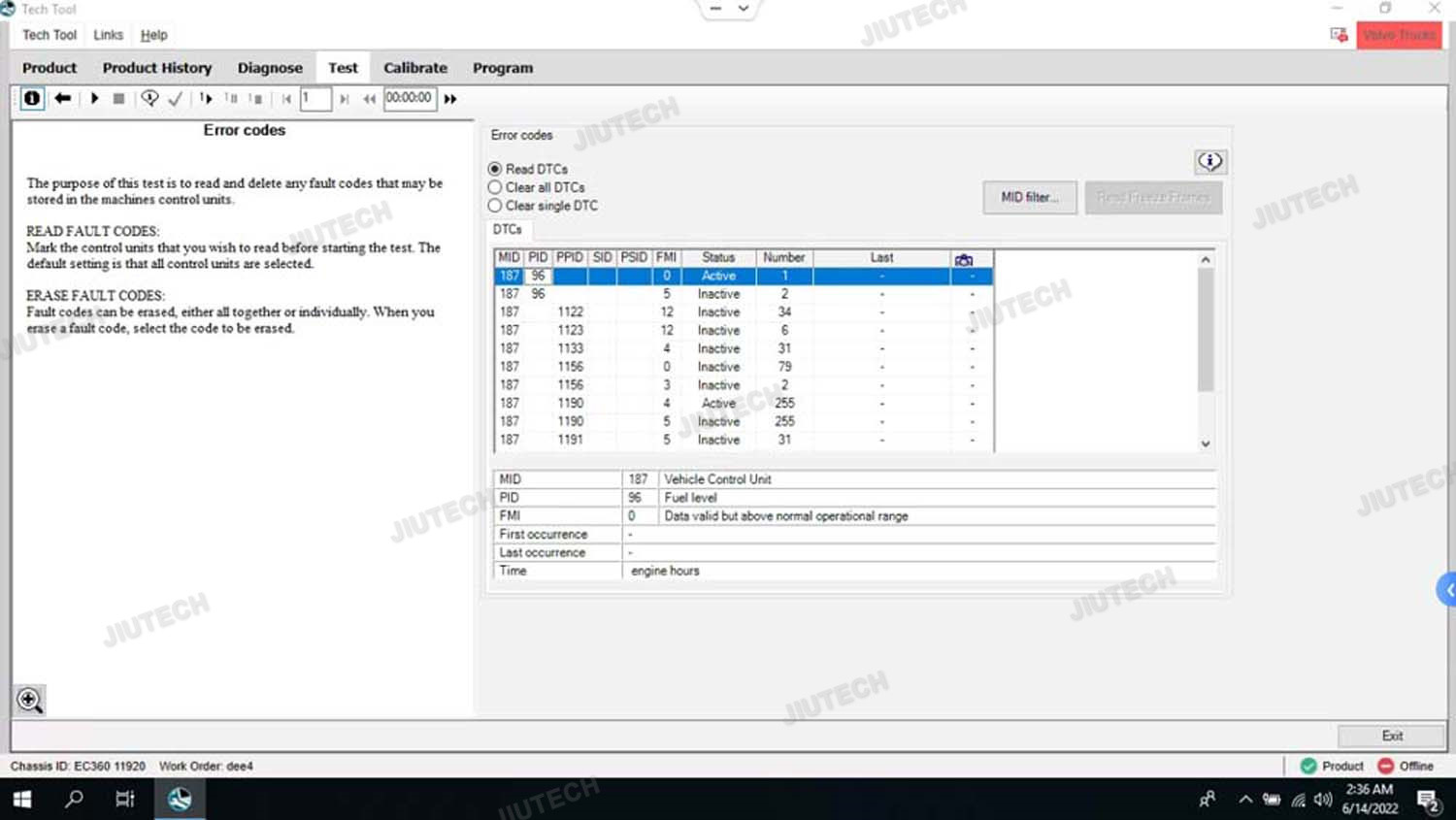Open the Help menu
Image resolution: width=1456 pixels, height=820 pixels.
(x=153, y=35)
